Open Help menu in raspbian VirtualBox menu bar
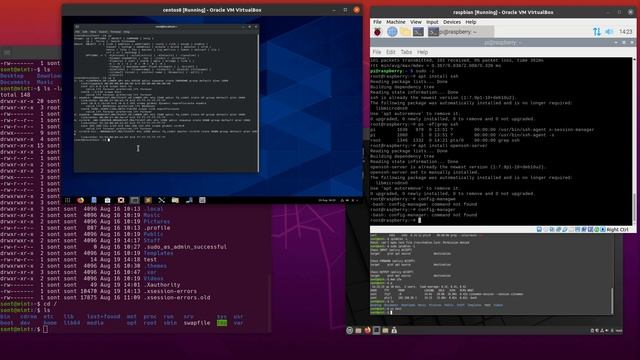Screen dimensions: 640x360 (x=471, y=22)
